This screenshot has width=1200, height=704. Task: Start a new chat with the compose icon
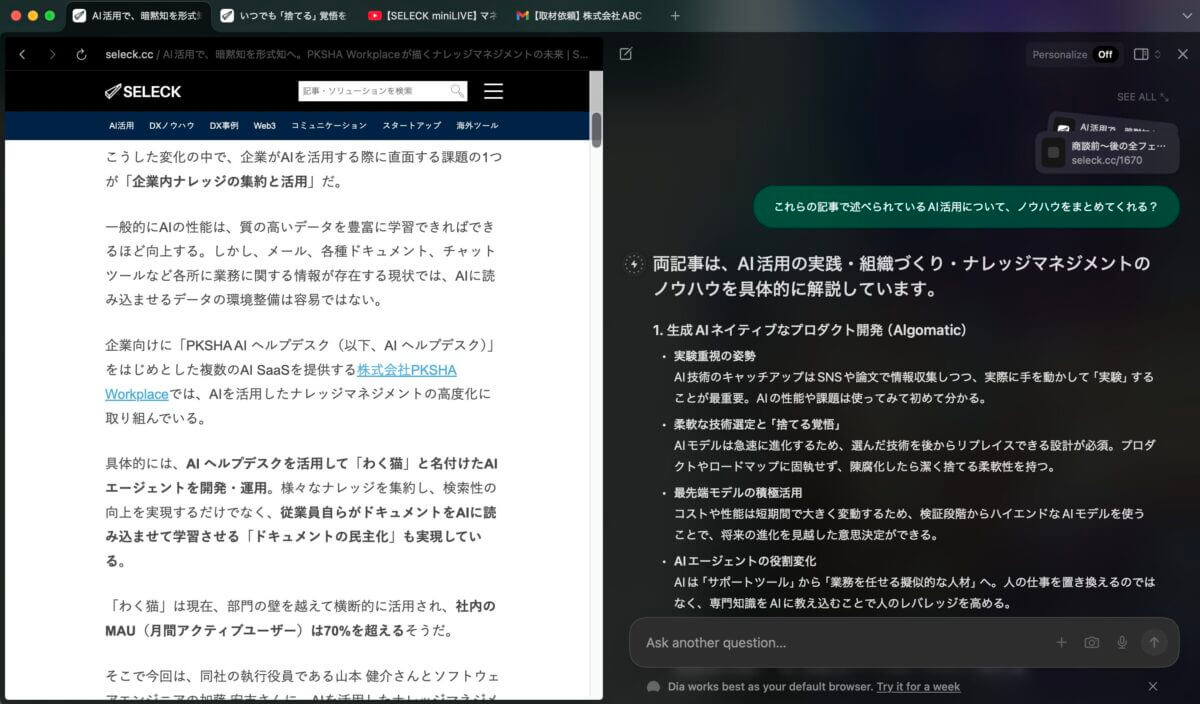click(626, 54)
